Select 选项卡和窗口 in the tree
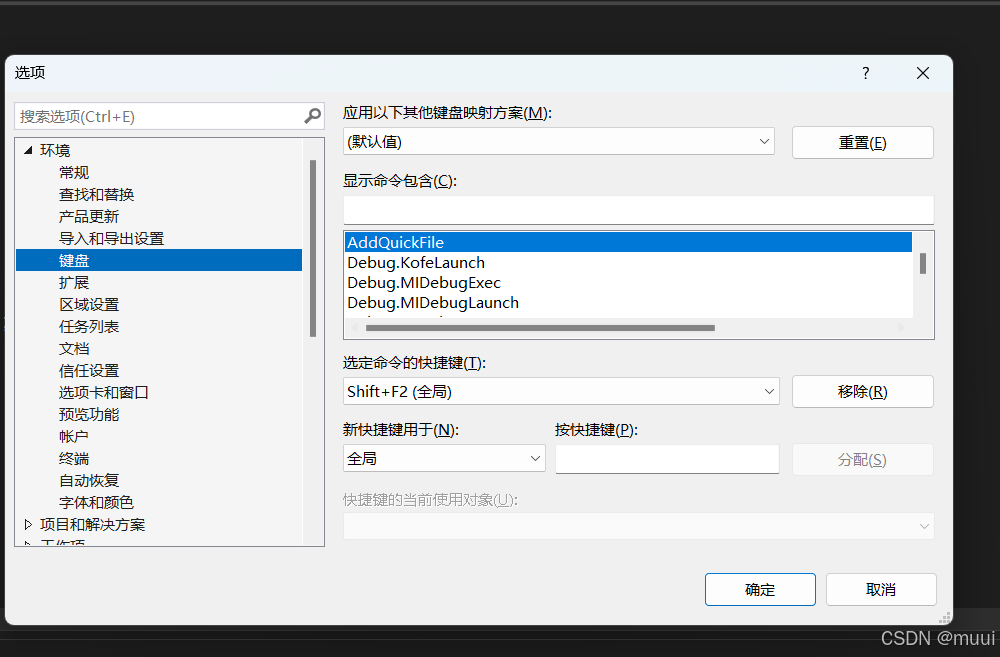This screenshot has height=657, width=1000. point(104,392)
